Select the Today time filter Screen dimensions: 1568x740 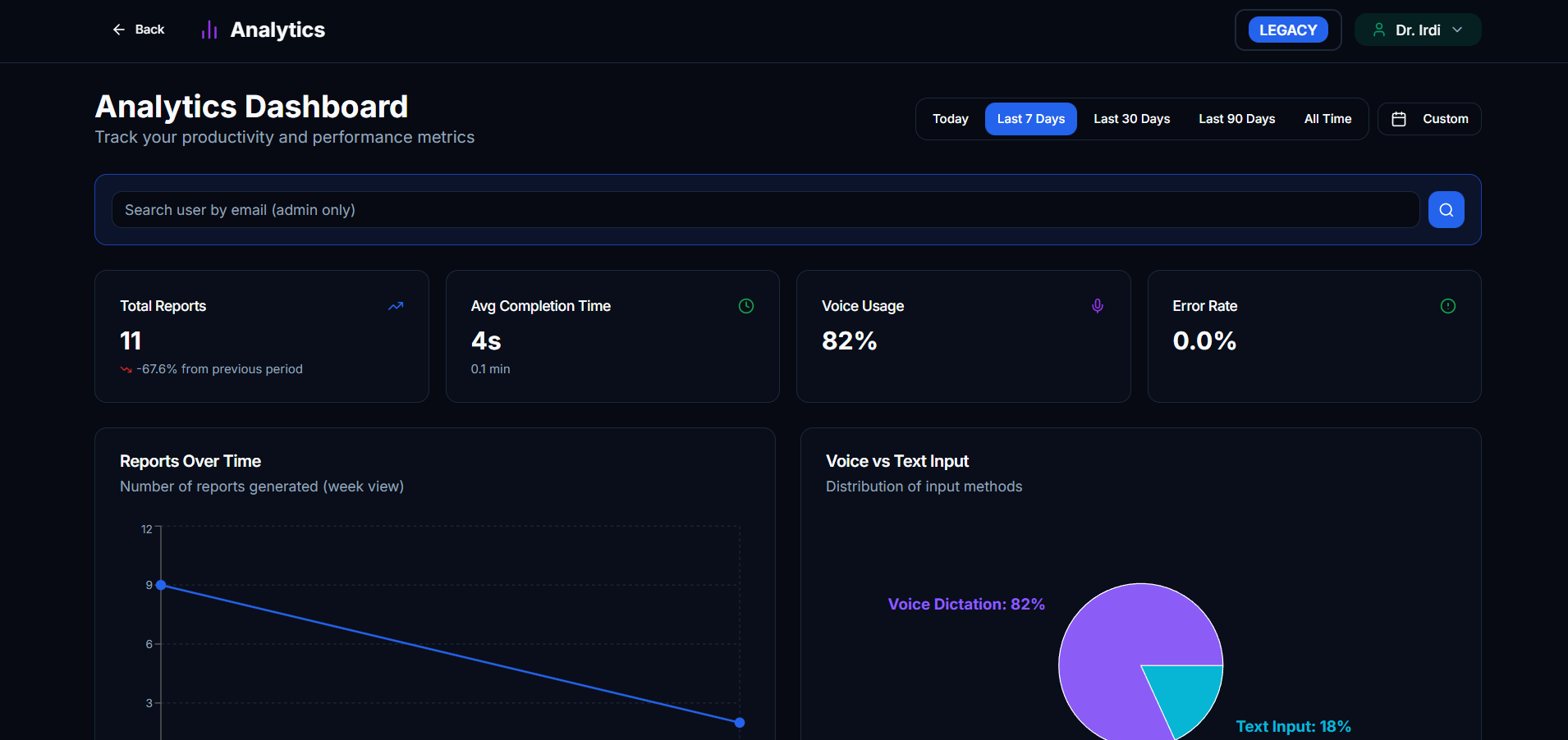950,118
